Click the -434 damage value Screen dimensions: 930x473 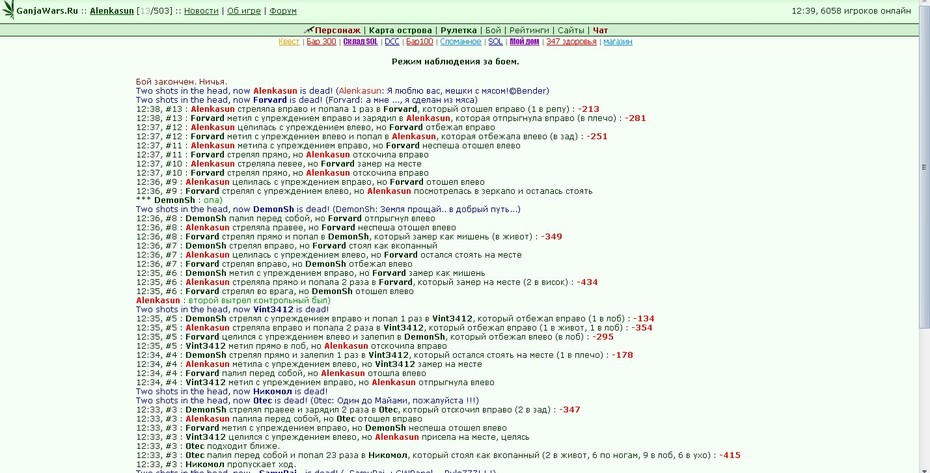(x=587, y=282)
